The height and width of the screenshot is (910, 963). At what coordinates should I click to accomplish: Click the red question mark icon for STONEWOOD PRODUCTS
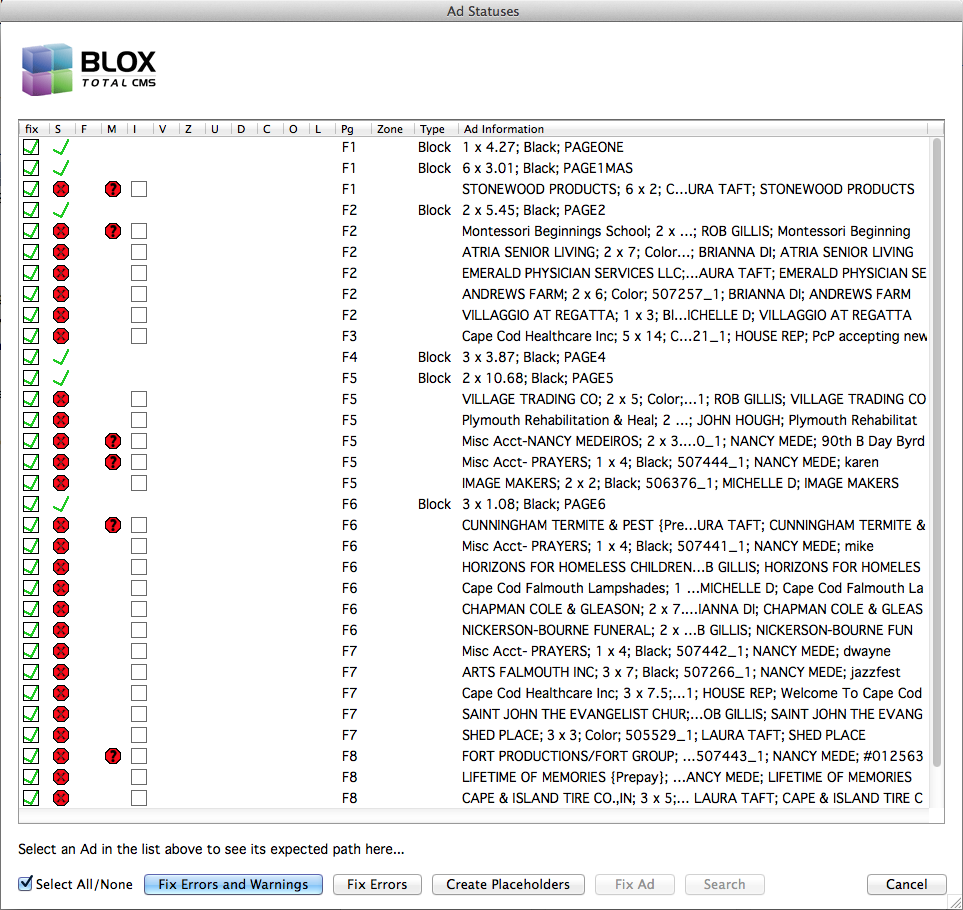[113, 189]
